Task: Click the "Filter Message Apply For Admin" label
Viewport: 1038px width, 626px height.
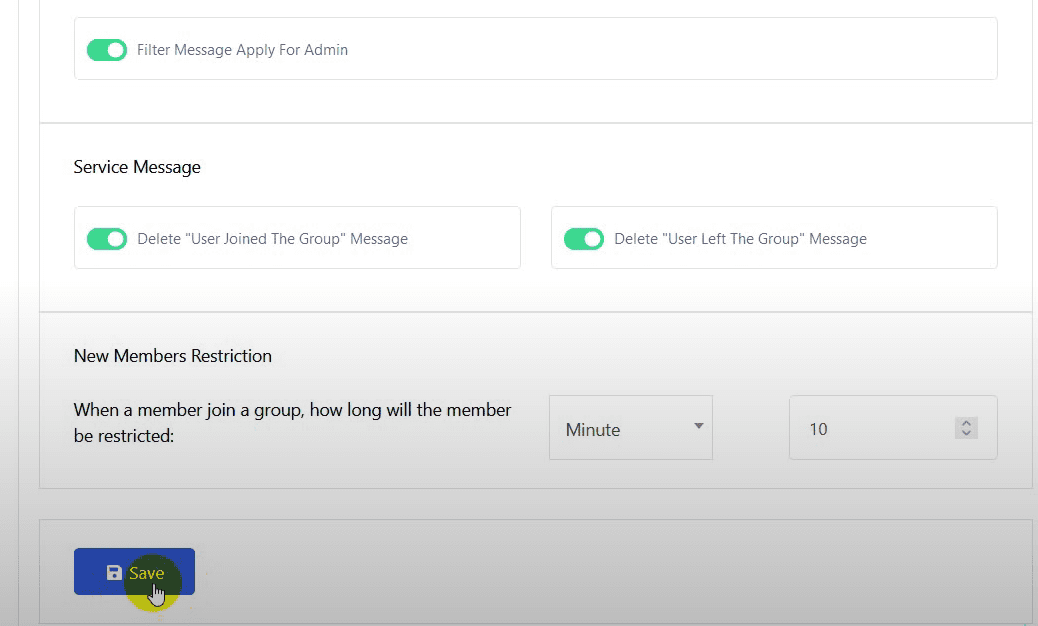Action: point(242,50)
